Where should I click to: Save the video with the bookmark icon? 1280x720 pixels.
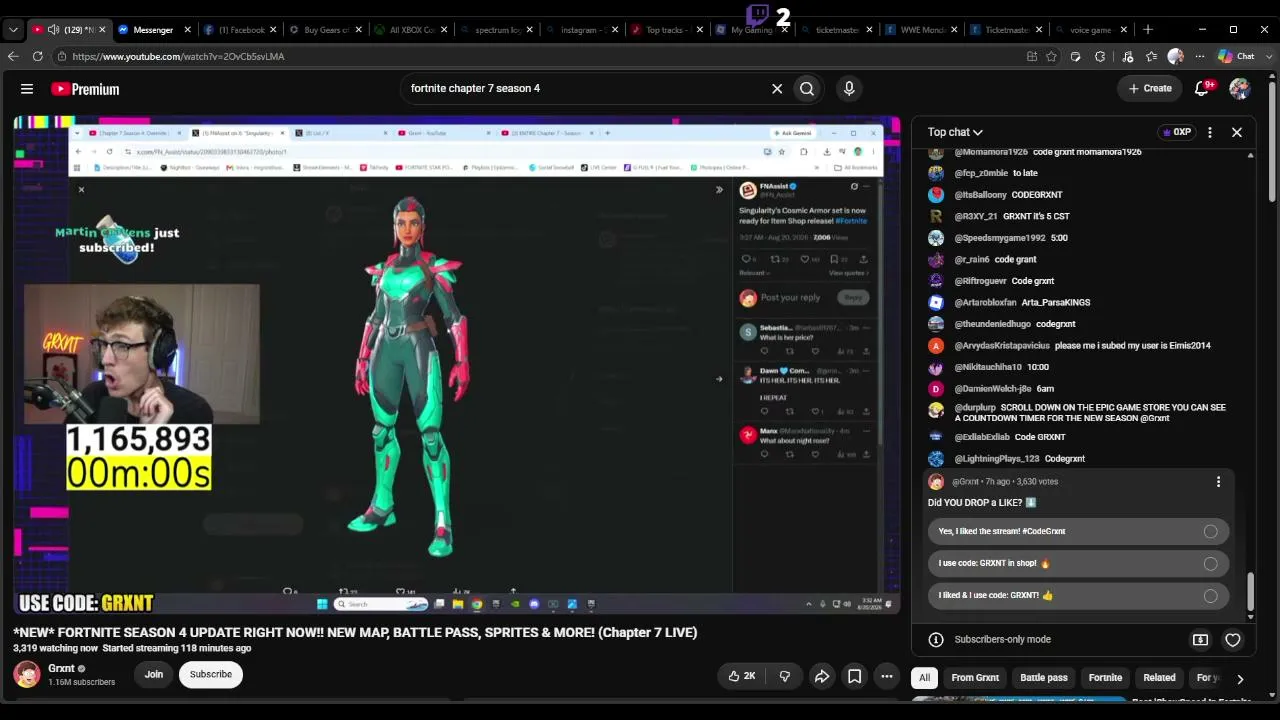coord(855,676)
